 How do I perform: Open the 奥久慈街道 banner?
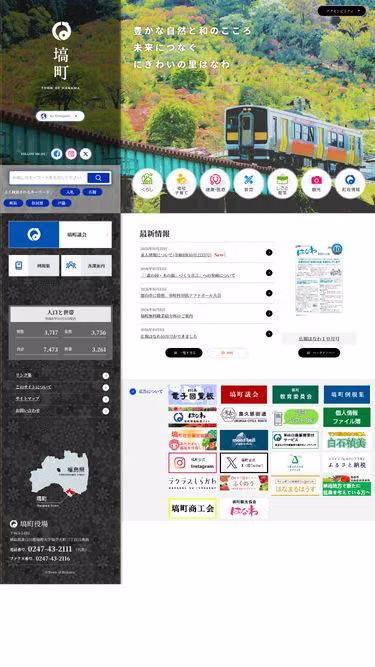[244, 417]
